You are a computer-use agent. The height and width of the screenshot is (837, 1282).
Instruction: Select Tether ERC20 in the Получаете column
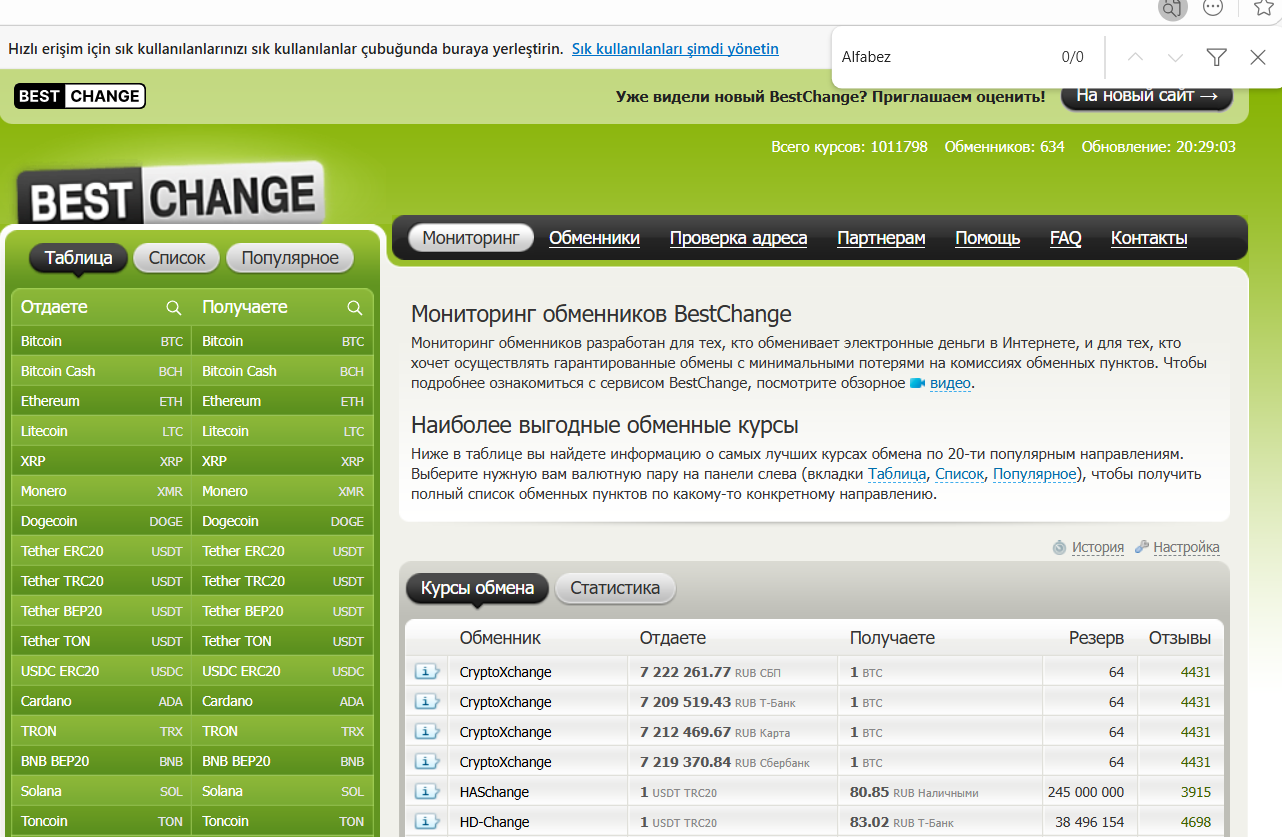283,551
